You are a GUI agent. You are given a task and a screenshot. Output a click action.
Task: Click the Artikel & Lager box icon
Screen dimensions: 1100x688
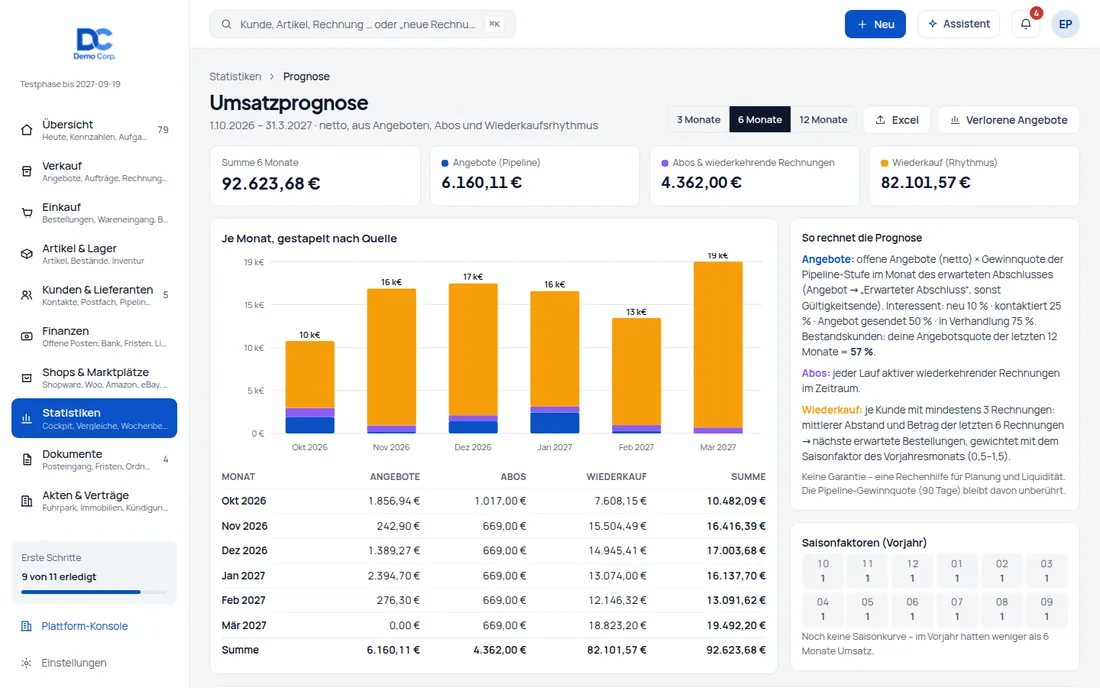pos(27,254)
